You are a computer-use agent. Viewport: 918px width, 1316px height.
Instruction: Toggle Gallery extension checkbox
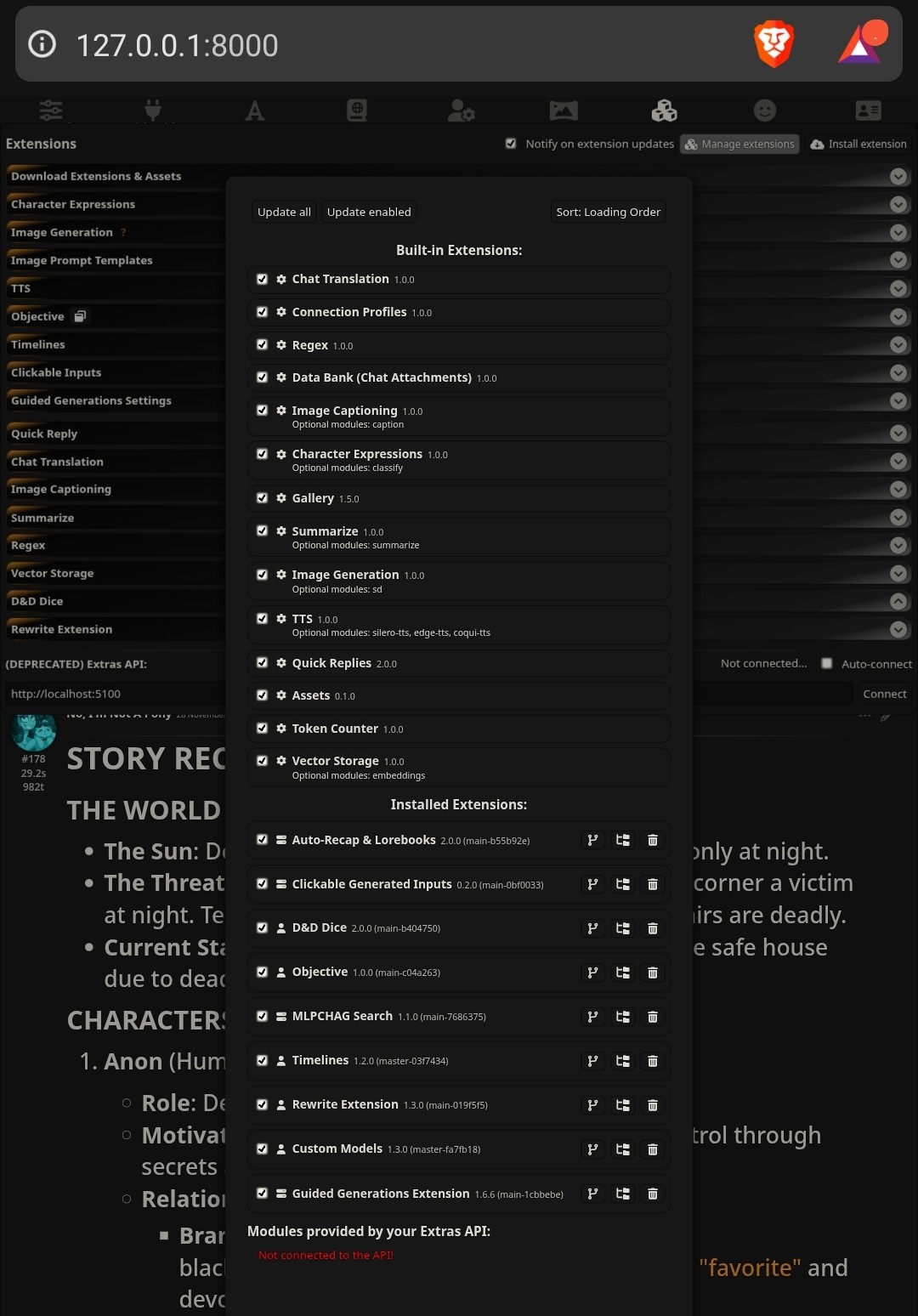pyautogui.click(x=262, y=497)
